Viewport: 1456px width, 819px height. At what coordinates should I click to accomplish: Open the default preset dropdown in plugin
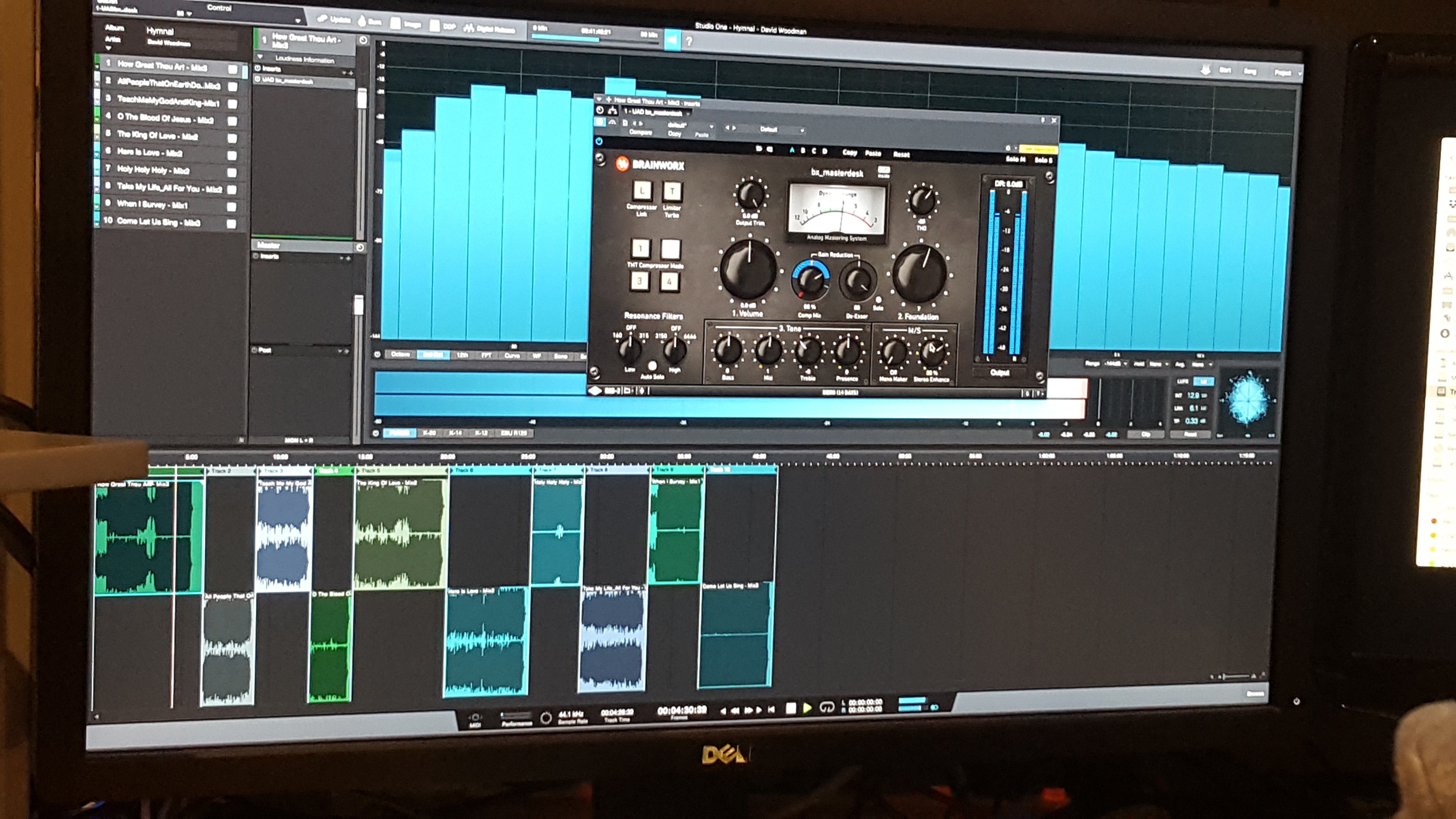[x=711, y=127]
